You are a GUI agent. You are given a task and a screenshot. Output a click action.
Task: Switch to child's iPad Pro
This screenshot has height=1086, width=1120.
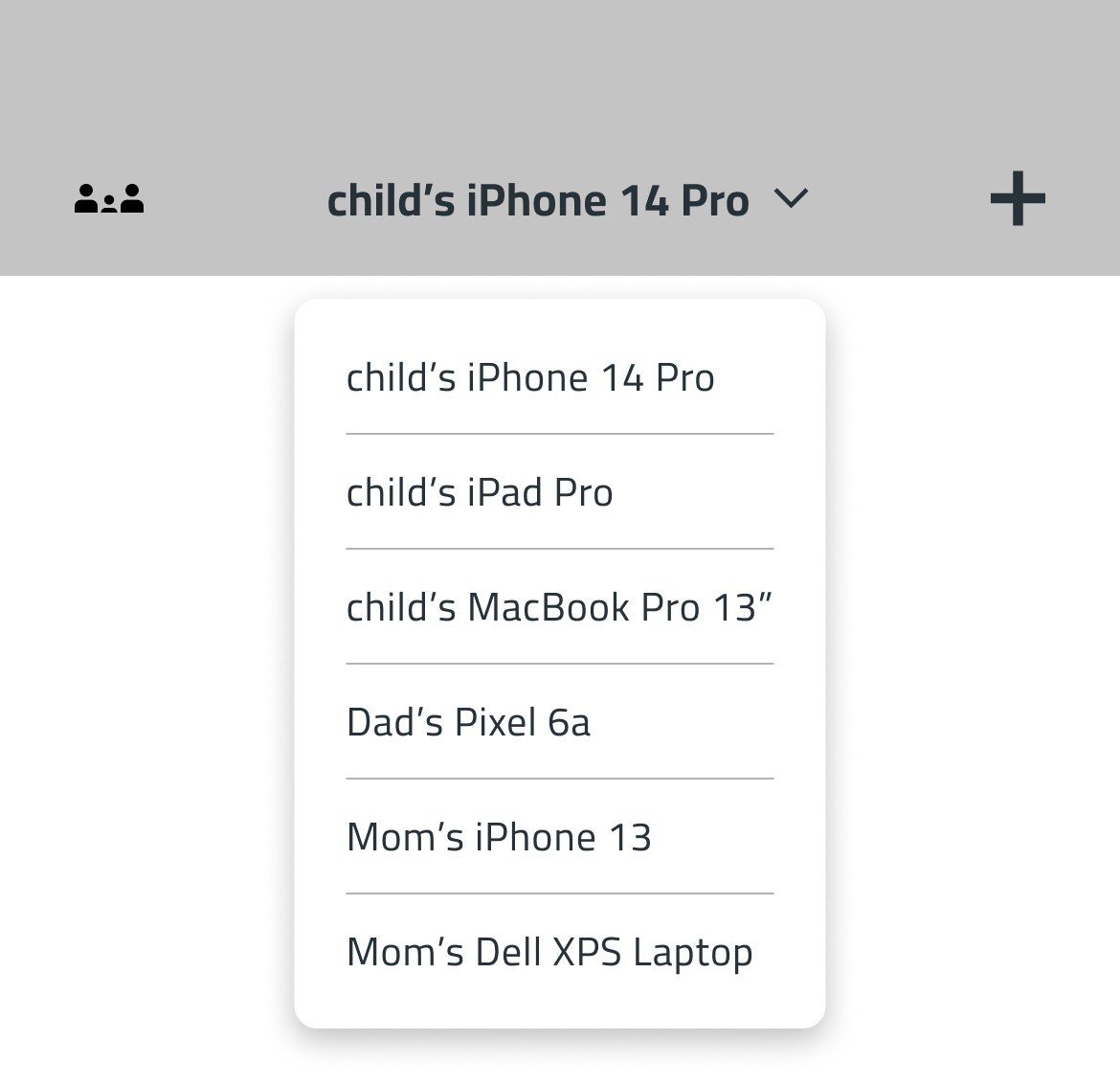coord(480,492)
